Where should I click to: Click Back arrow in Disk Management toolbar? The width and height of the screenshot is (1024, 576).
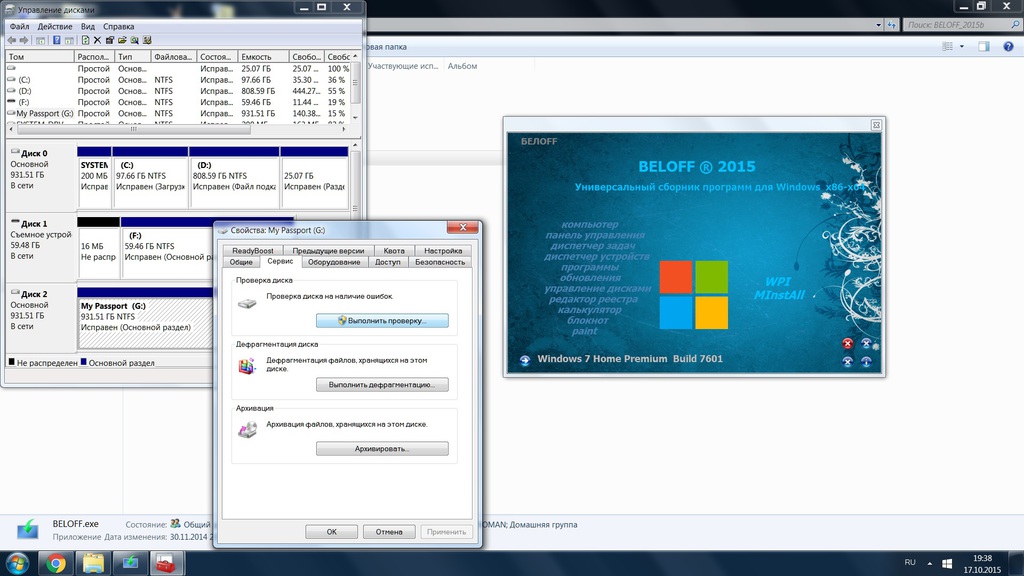(x=12, y=40)
